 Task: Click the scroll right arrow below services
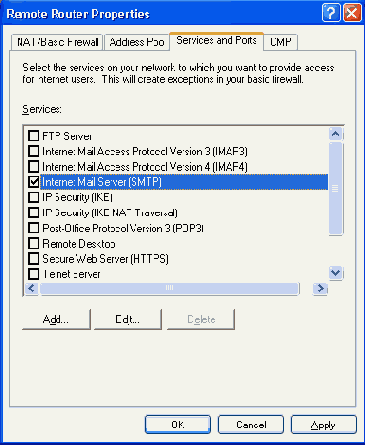coord(320,288)
